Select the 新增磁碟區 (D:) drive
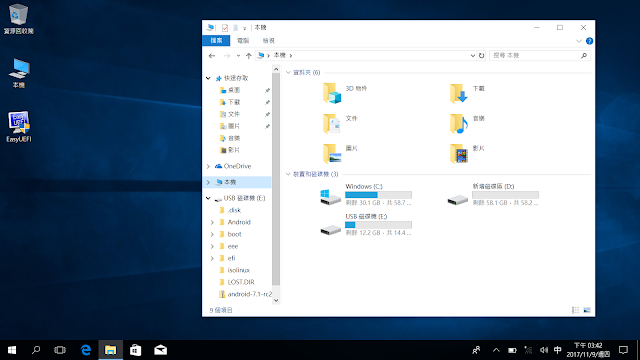 493,194
